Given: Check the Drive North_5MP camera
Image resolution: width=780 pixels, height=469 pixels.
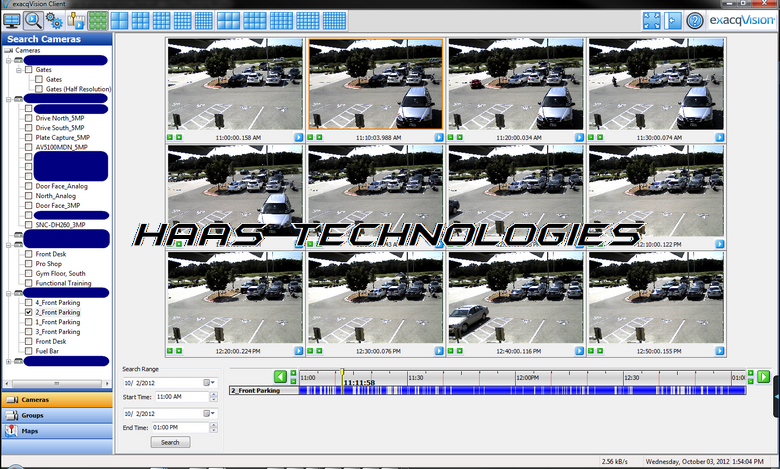Looking at the screenshot, I should coord(29,118).
